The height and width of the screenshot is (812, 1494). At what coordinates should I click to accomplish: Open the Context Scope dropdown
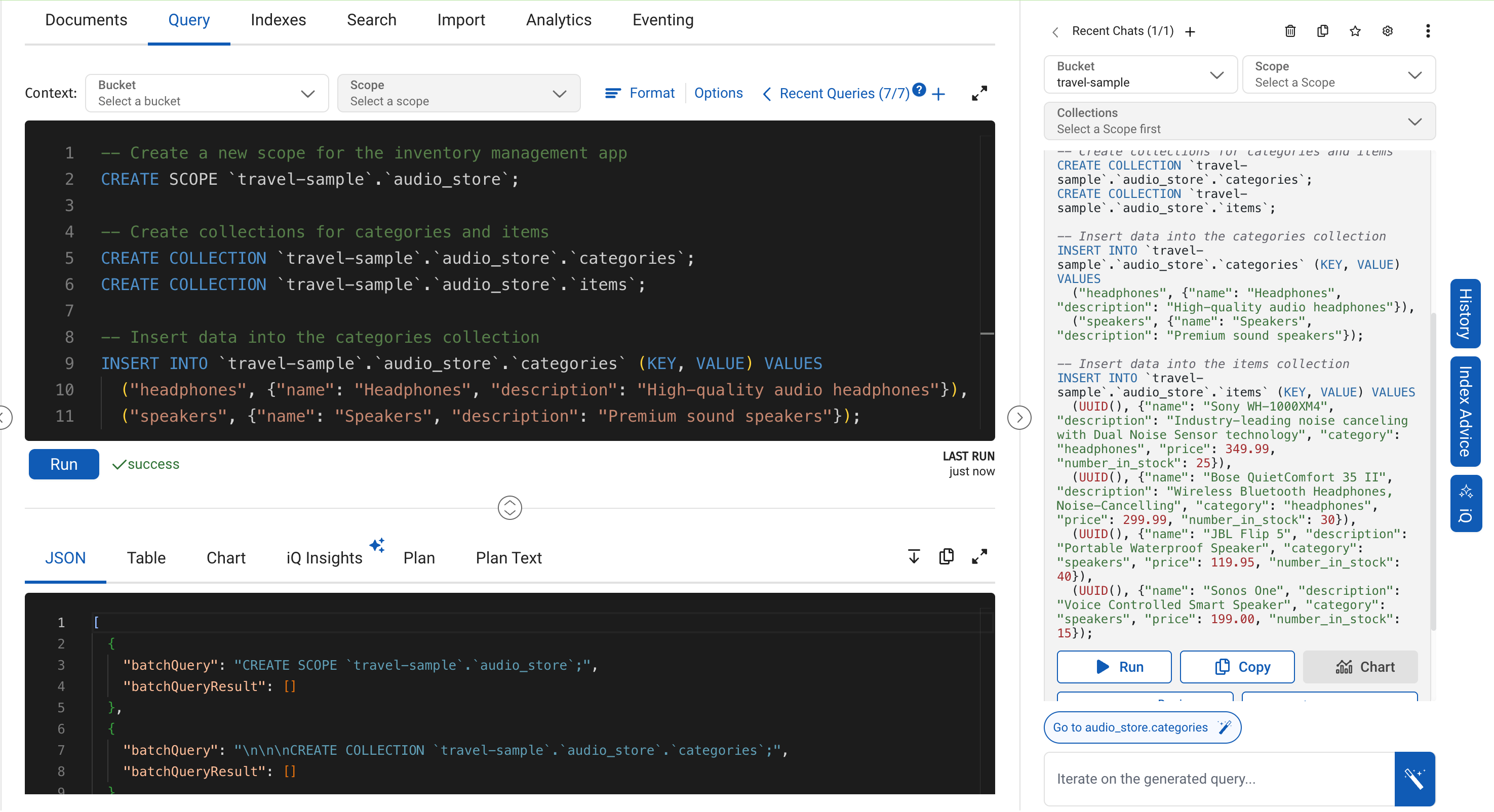[x=458, y=93]
